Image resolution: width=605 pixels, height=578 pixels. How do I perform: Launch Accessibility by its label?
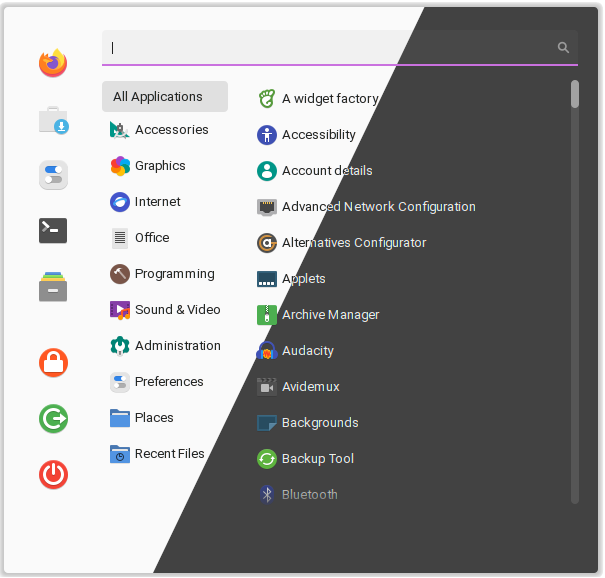[319, 135]
